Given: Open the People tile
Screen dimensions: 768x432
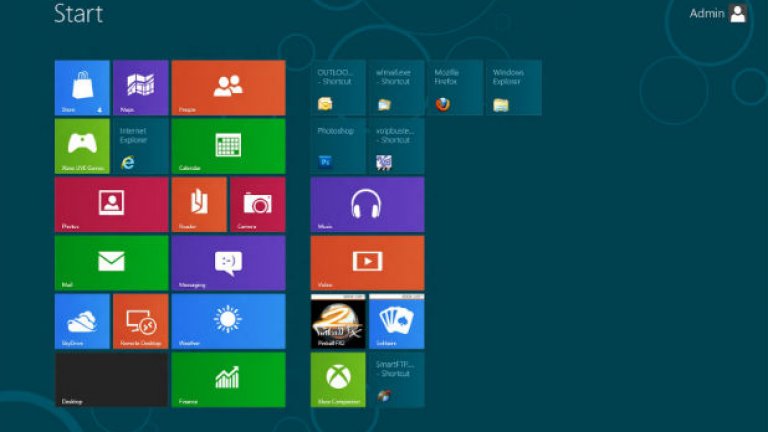Looking at the screenshot, I should [228, 88].
